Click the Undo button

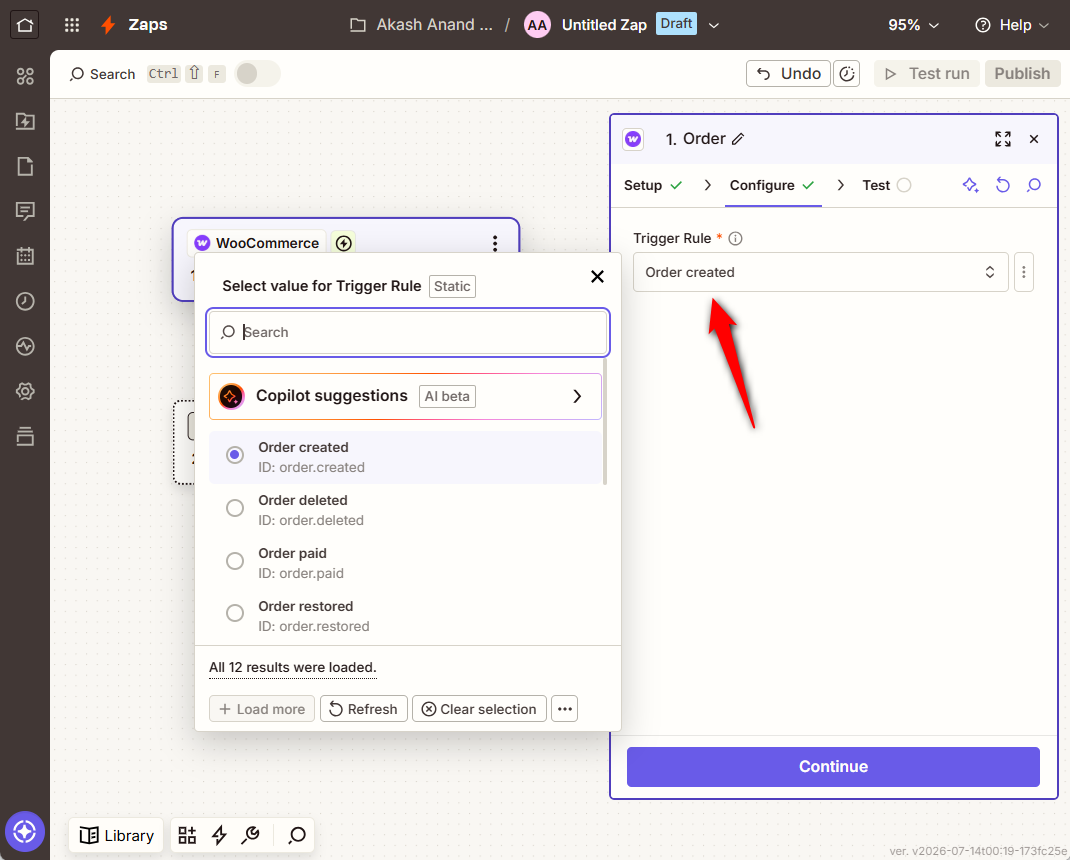click(x=788, y=74)
